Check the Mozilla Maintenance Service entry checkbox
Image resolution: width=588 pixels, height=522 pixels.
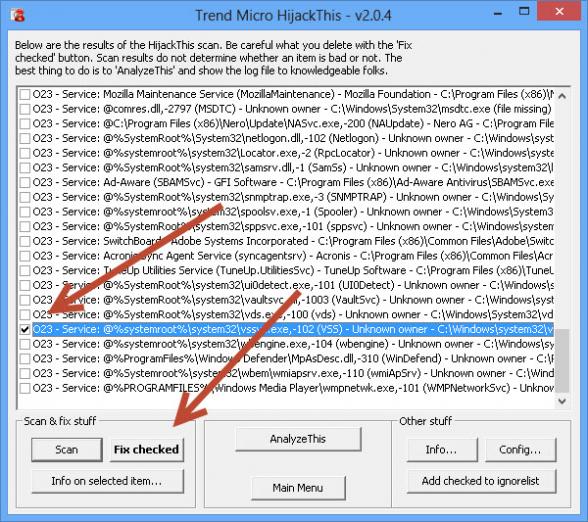[25, 94]
